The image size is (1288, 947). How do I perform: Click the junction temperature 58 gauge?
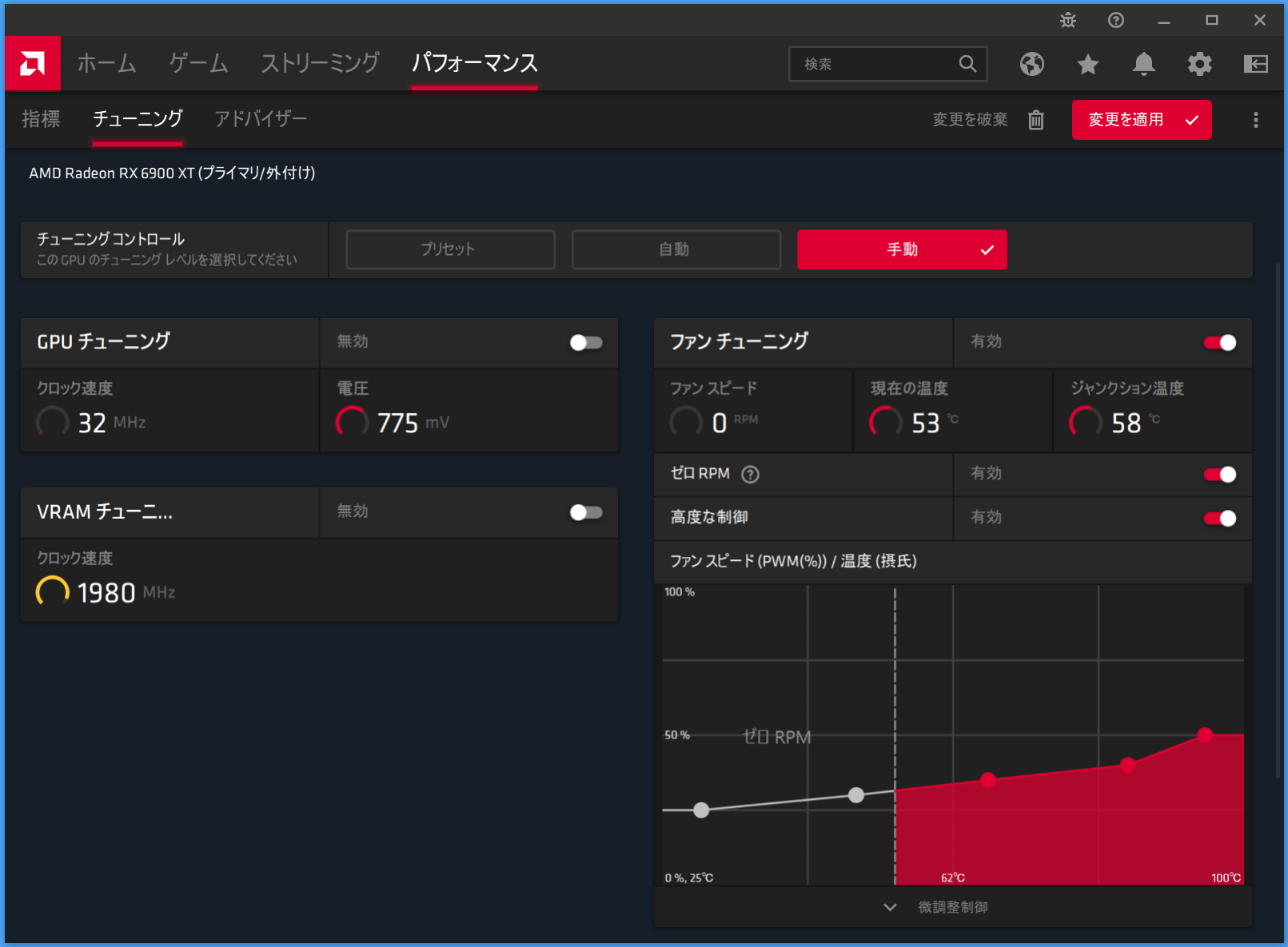pos(1086,422)
